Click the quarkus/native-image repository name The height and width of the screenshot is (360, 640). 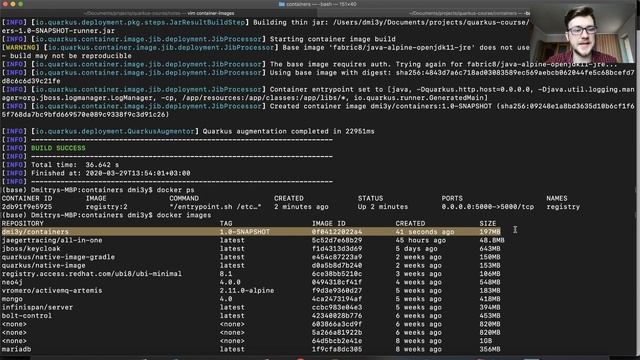[x=44, y=265]
